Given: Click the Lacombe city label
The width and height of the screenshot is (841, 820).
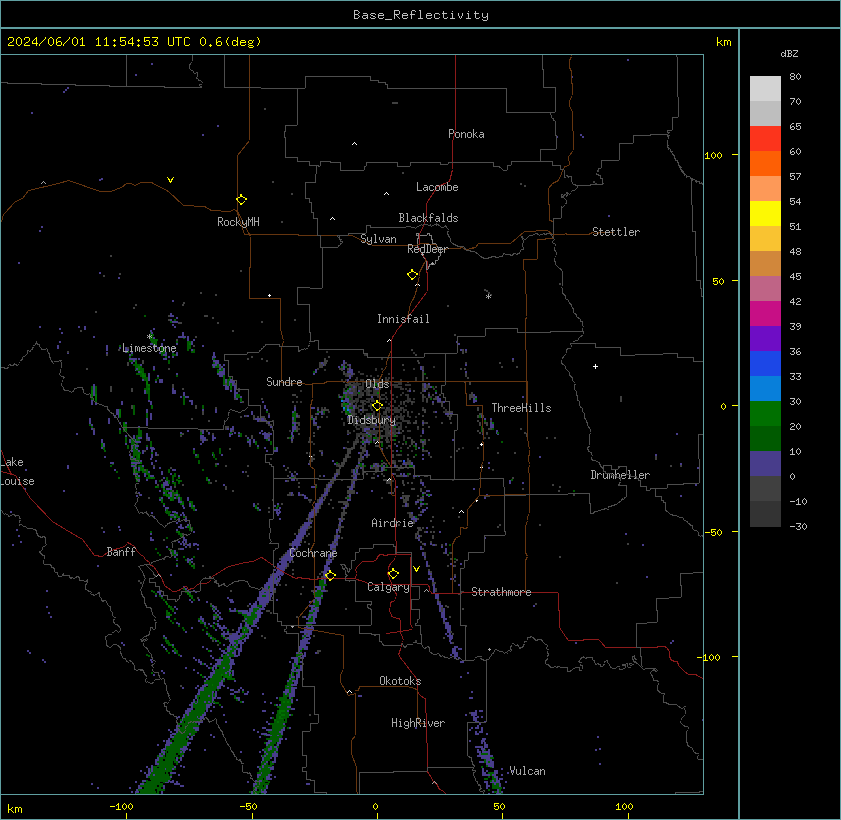Looking at the screenshot, I should click(437, 187).
